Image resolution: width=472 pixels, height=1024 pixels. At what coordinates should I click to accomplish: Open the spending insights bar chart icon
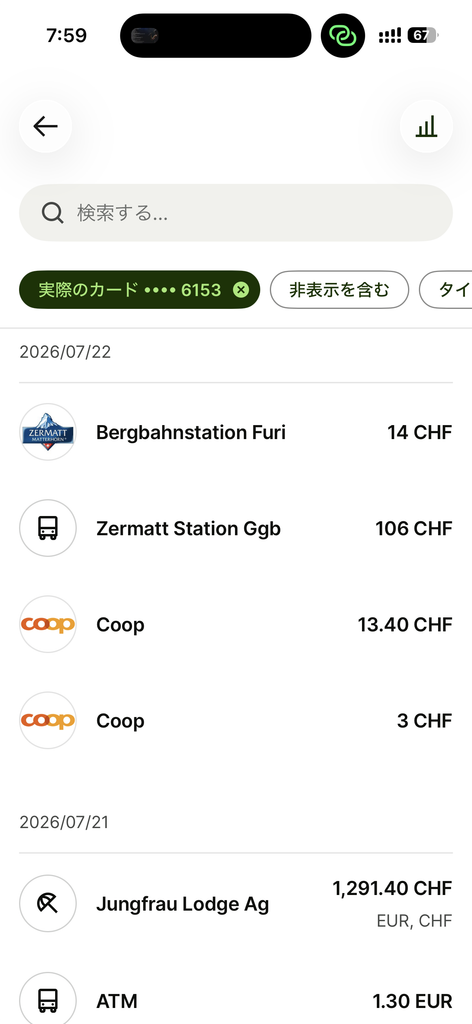click(x=426, y=126)
